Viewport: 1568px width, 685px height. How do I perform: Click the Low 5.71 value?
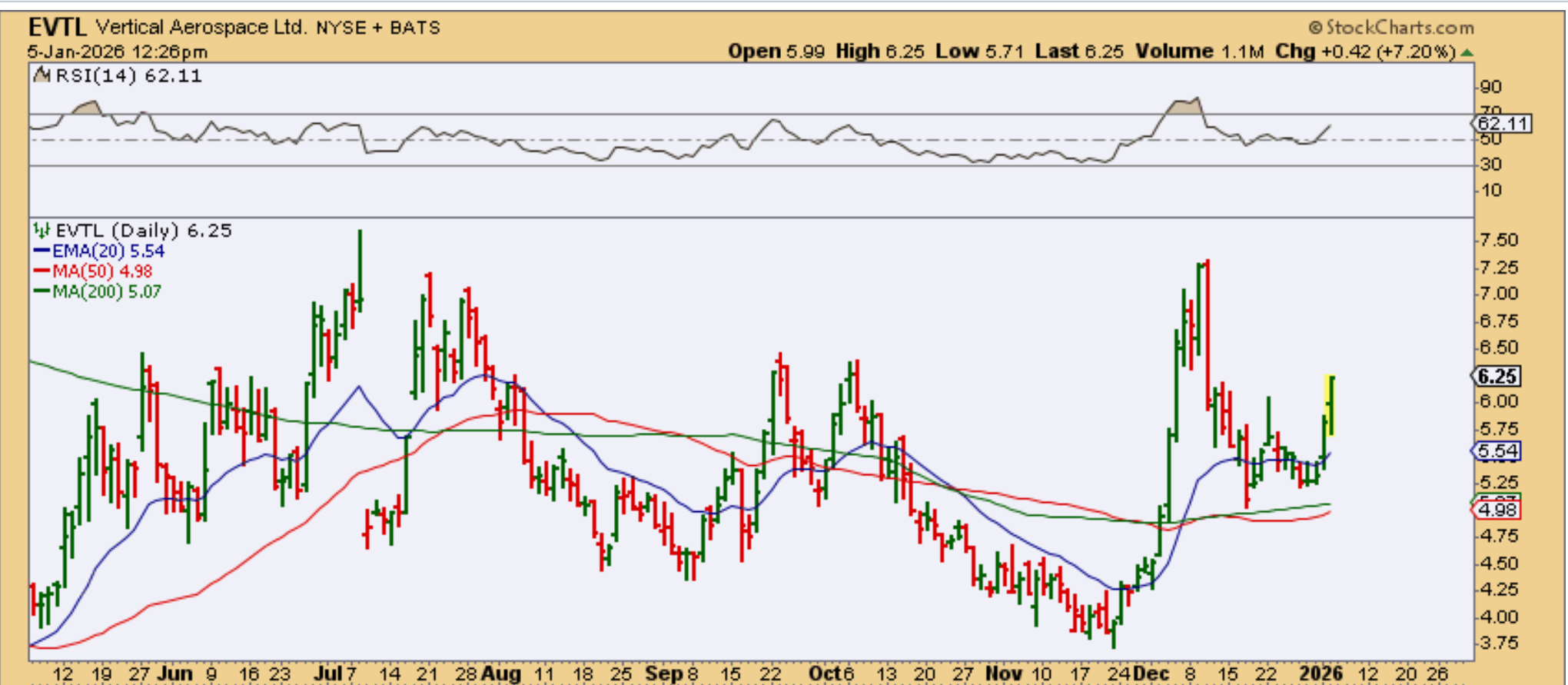[979, 52]
